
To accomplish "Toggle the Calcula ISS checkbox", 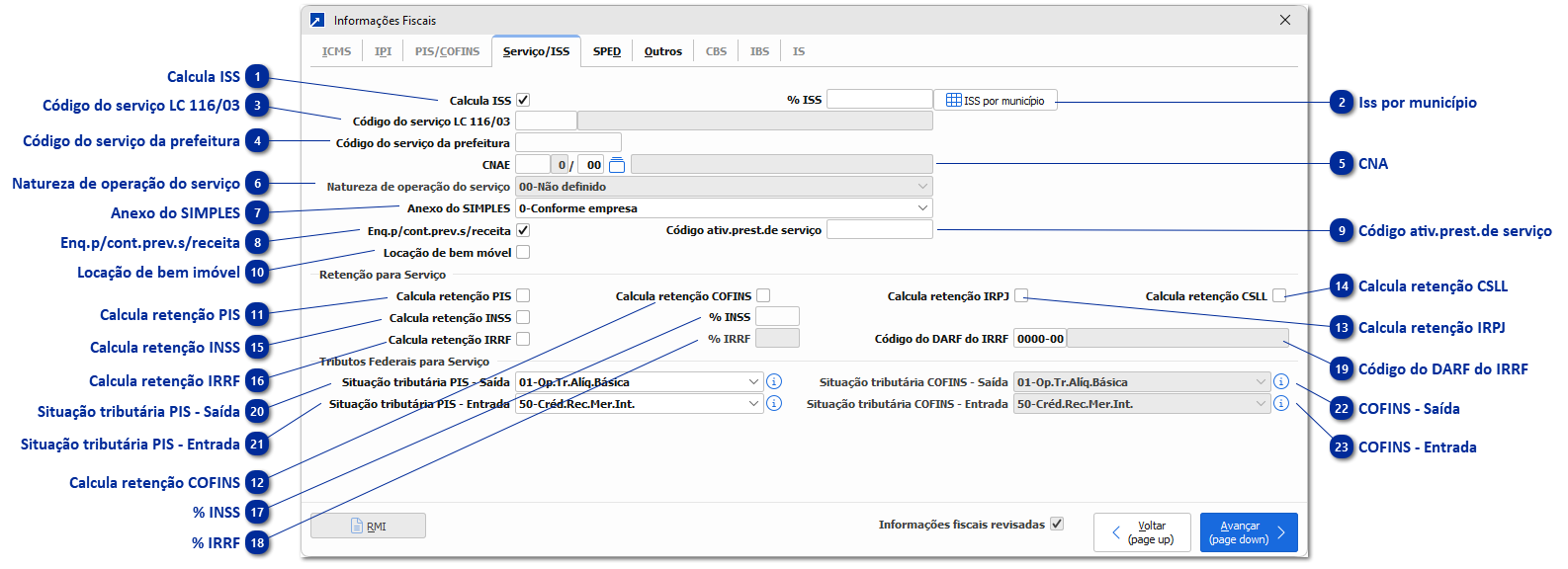I will [x=523, y=100].
